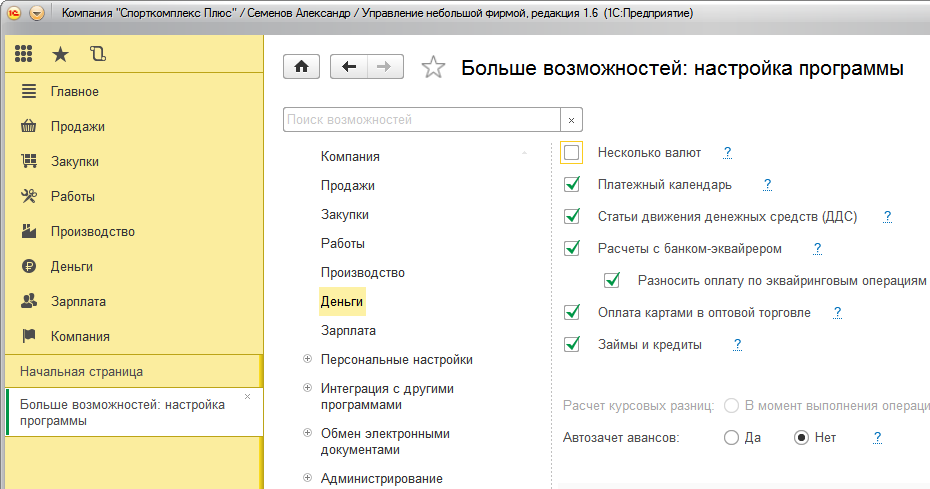930x489 pixels.
Task: Expand Персональные настройки tree node
Action: coord(306,359)
